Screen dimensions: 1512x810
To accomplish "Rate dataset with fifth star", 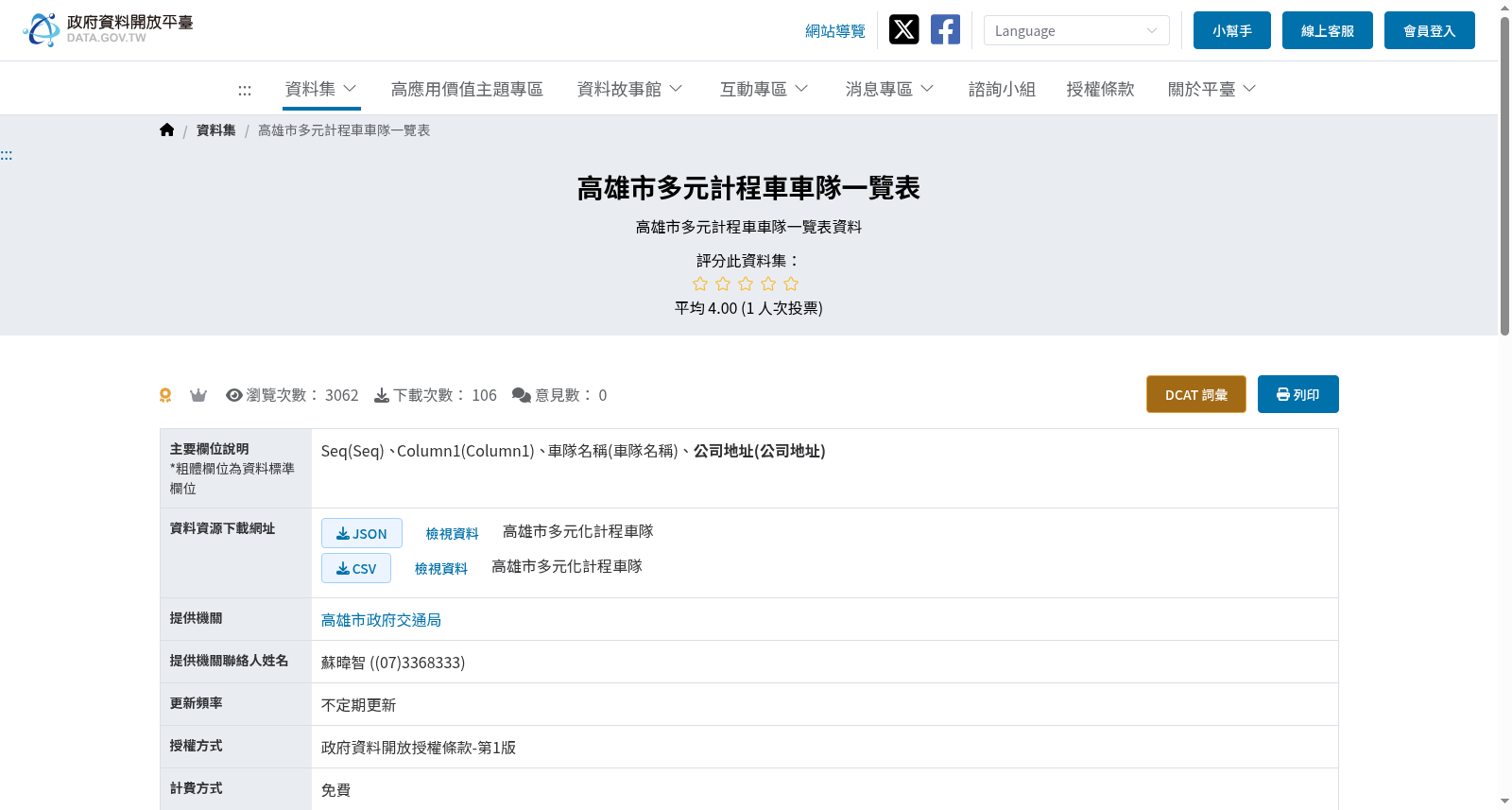I will (x=791, y=284).
